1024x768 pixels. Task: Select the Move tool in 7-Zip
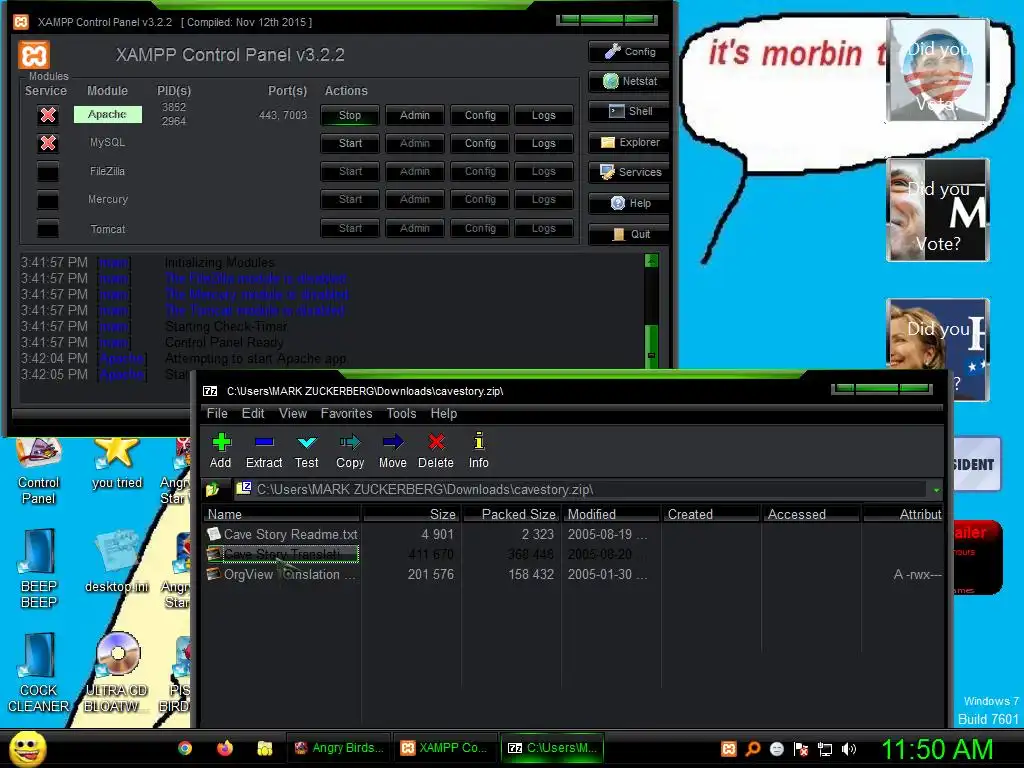[392, 450]
